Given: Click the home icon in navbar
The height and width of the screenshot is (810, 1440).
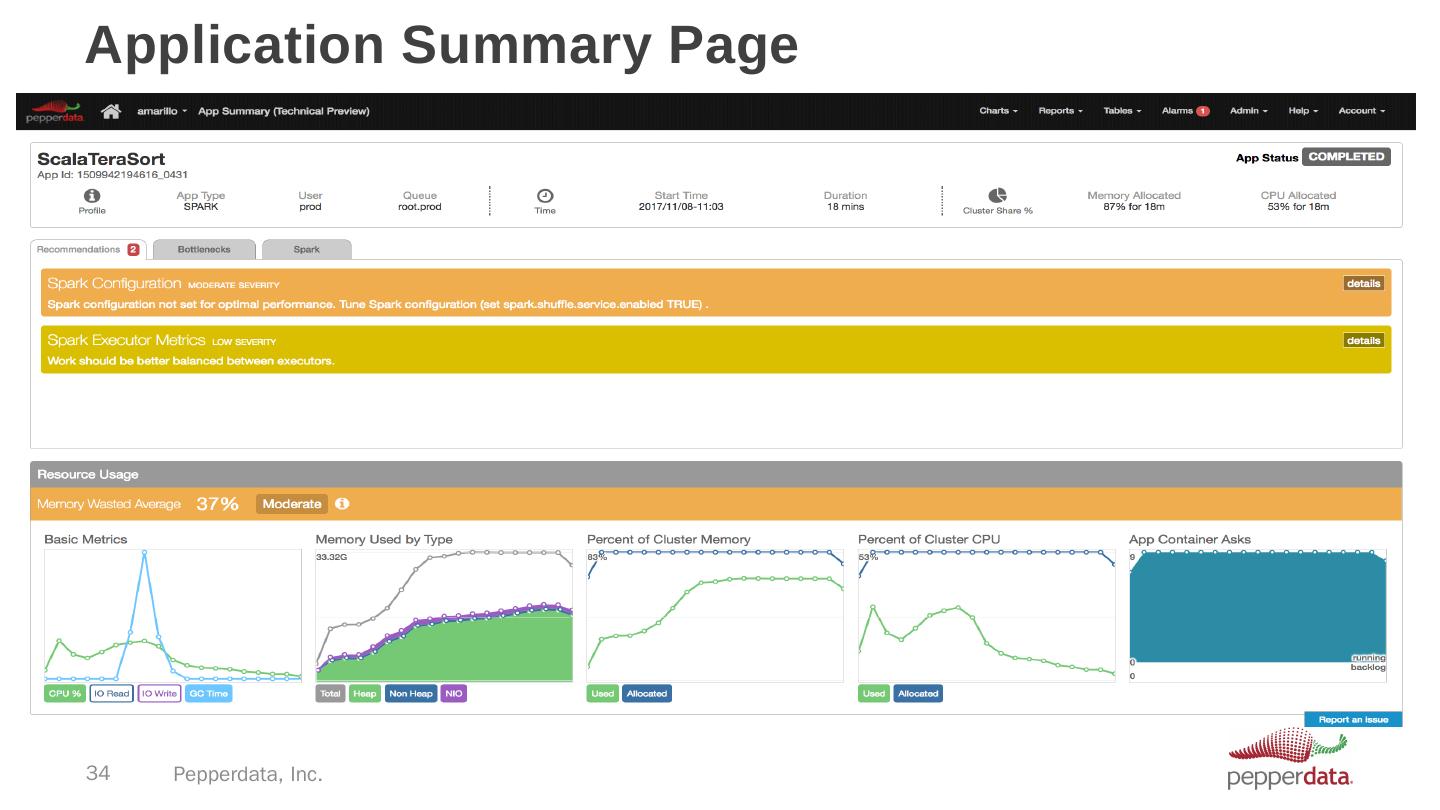Looking at the screenshot, I should click(112, 111).
